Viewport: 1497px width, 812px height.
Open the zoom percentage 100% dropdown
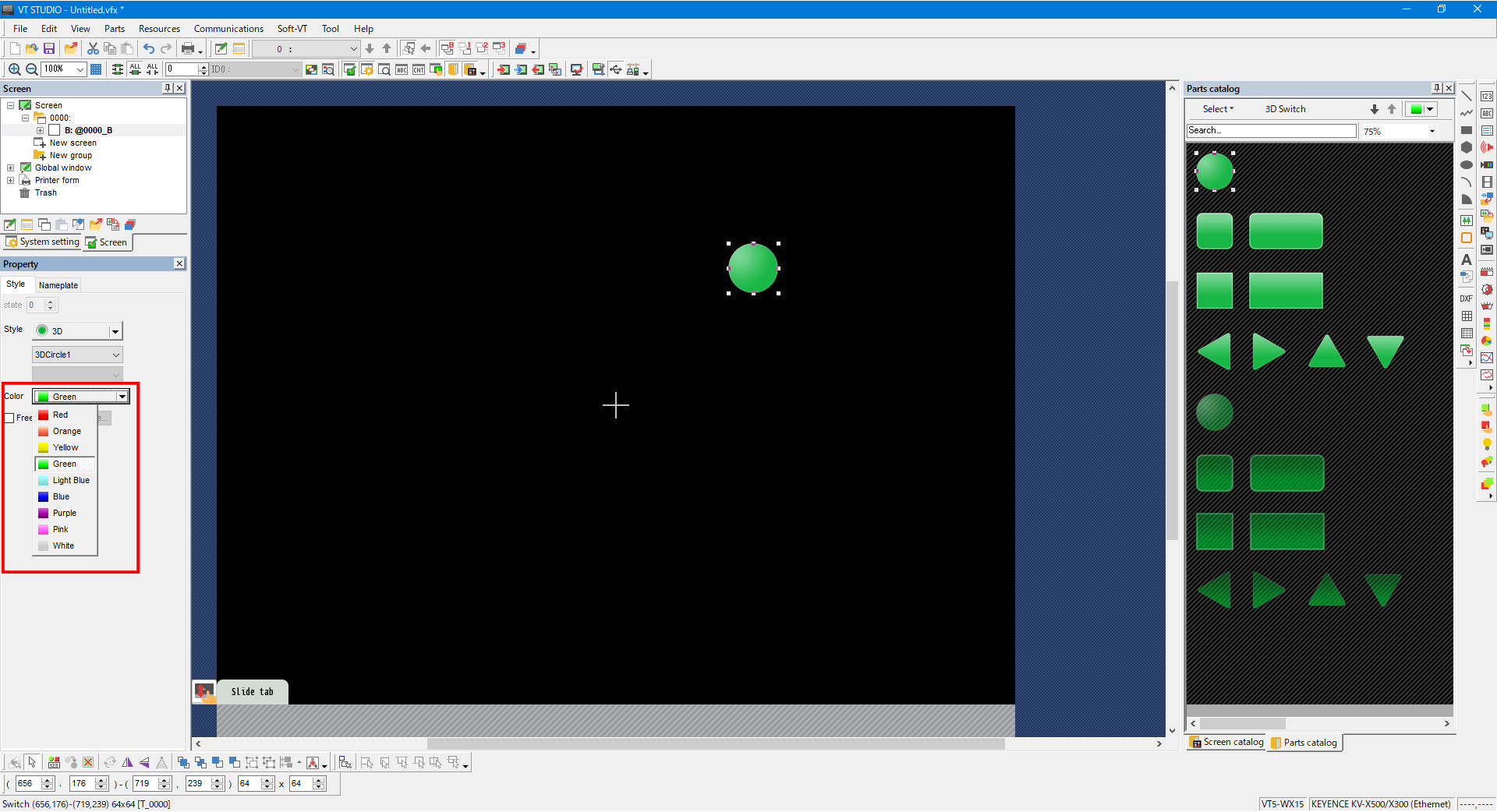[x=80, y=69]
